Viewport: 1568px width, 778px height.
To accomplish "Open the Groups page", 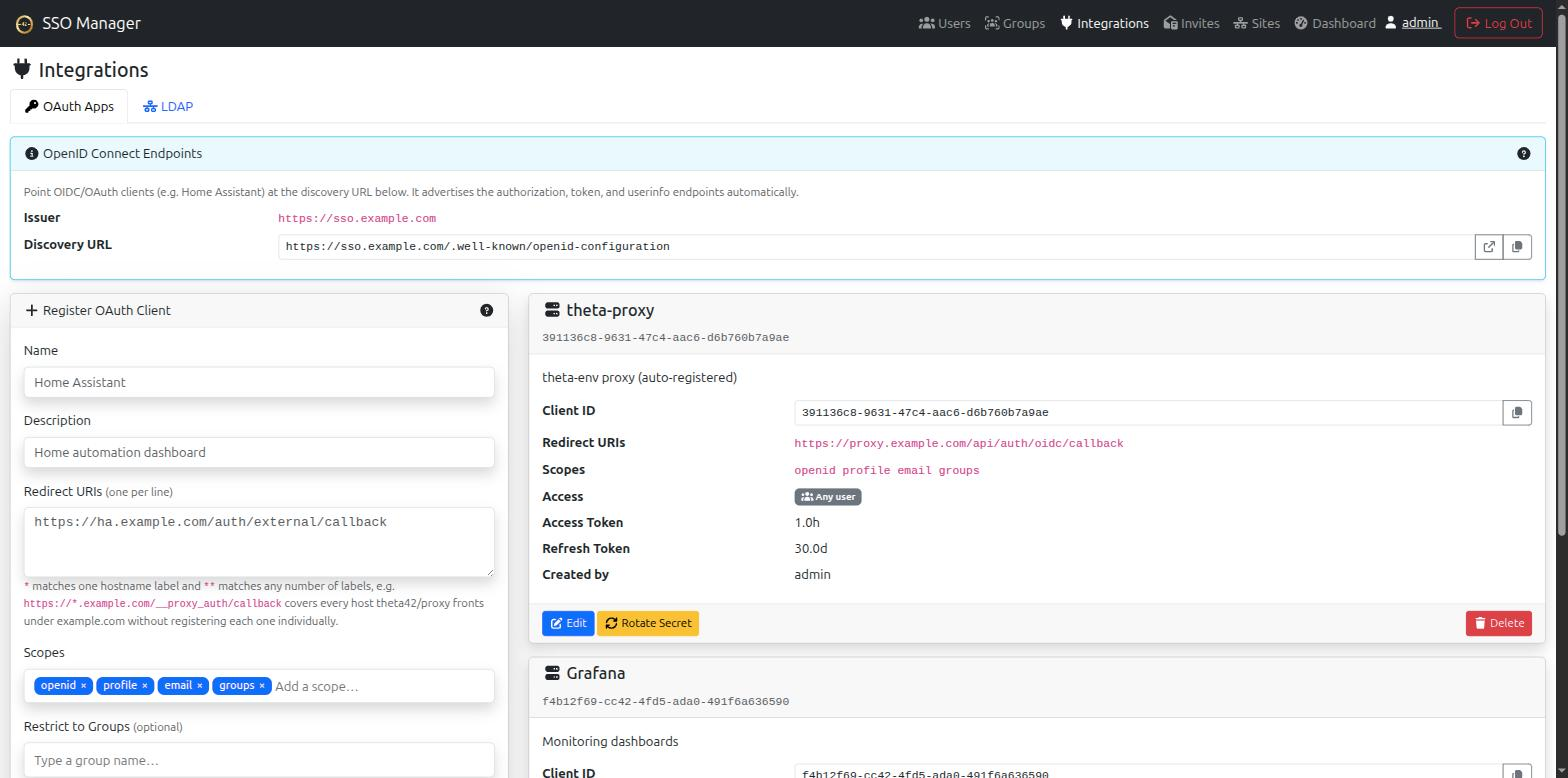I will click(1015, 23).
